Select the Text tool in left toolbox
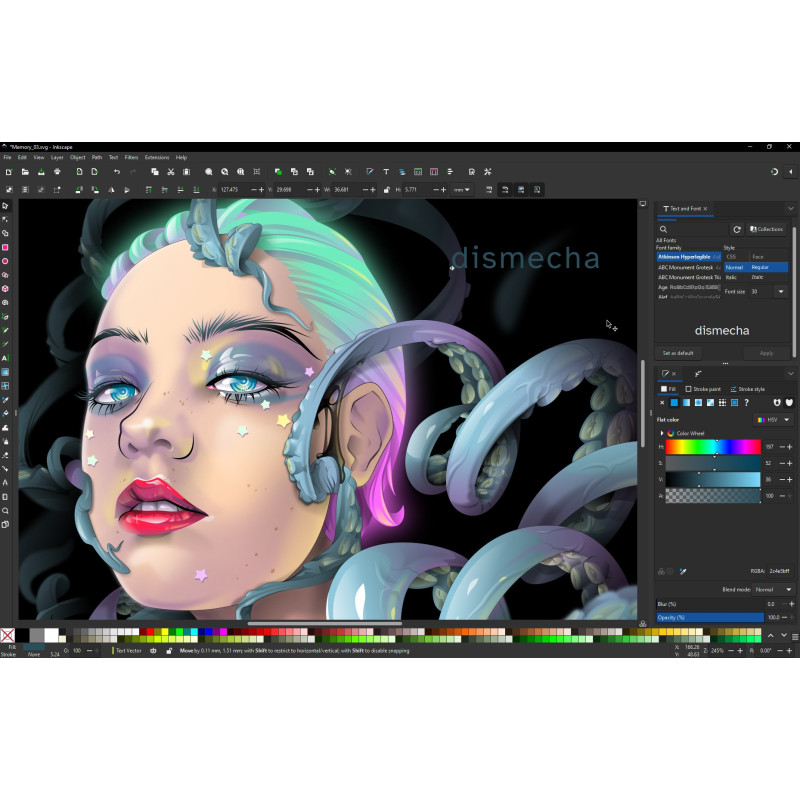This screenshot has width=800, height=800. point(5,358)
